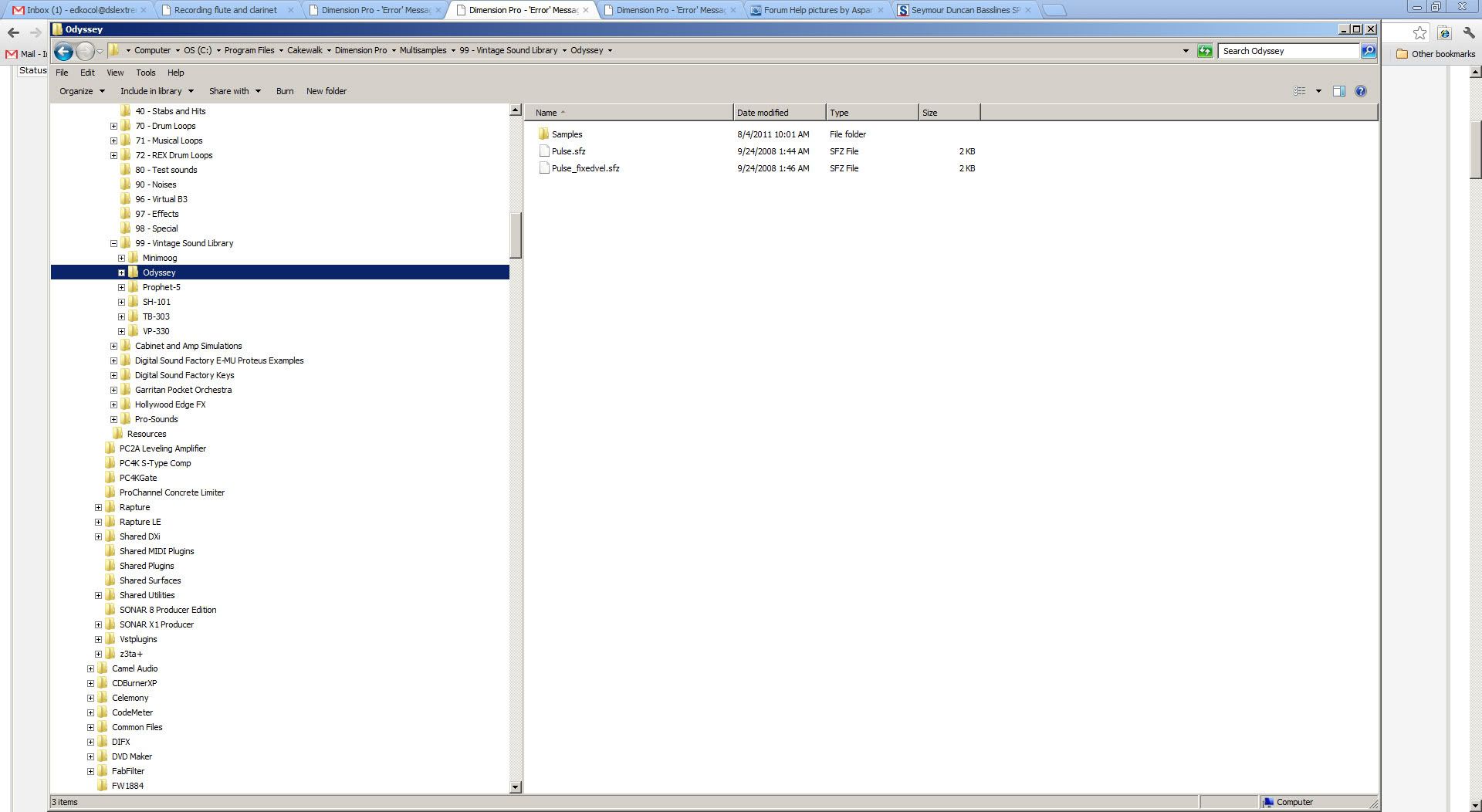Toggle the preview pane icon
The height and width of the screenshot is (812, 1482).
tap(1339, 91)
